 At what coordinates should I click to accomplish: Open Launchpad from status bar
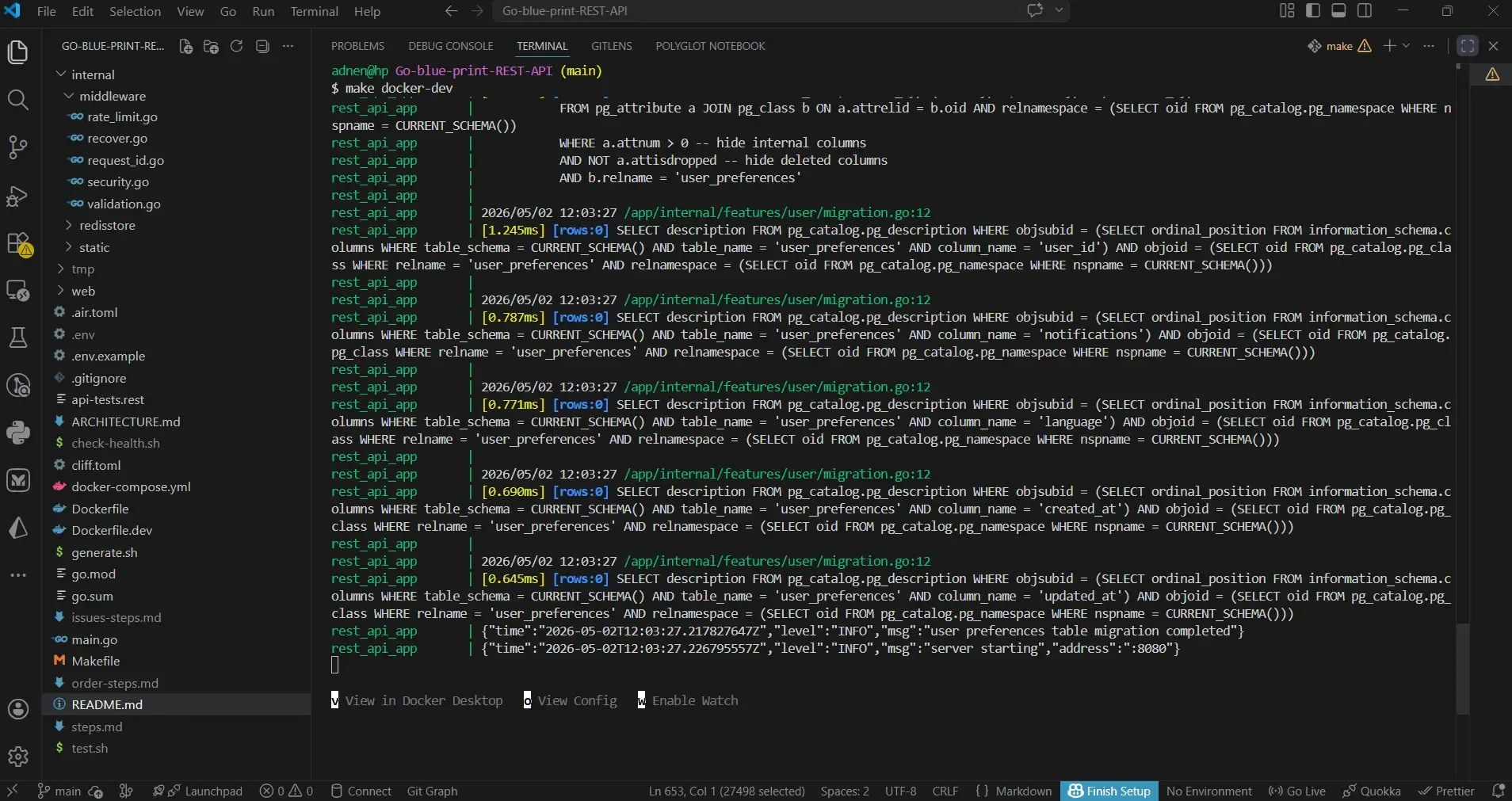pos(197,791)
